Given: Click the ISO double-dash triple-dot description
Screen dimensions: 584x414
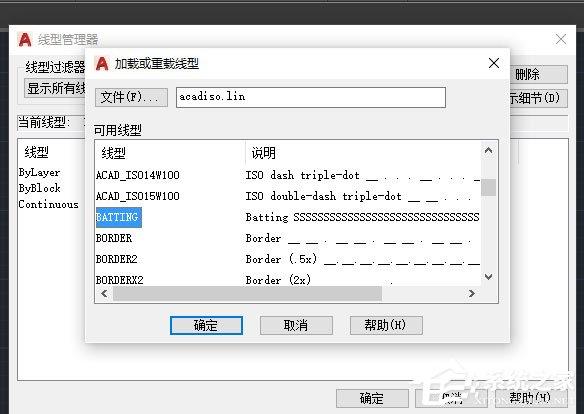Looking at the screenshot, I should [359, 196].
